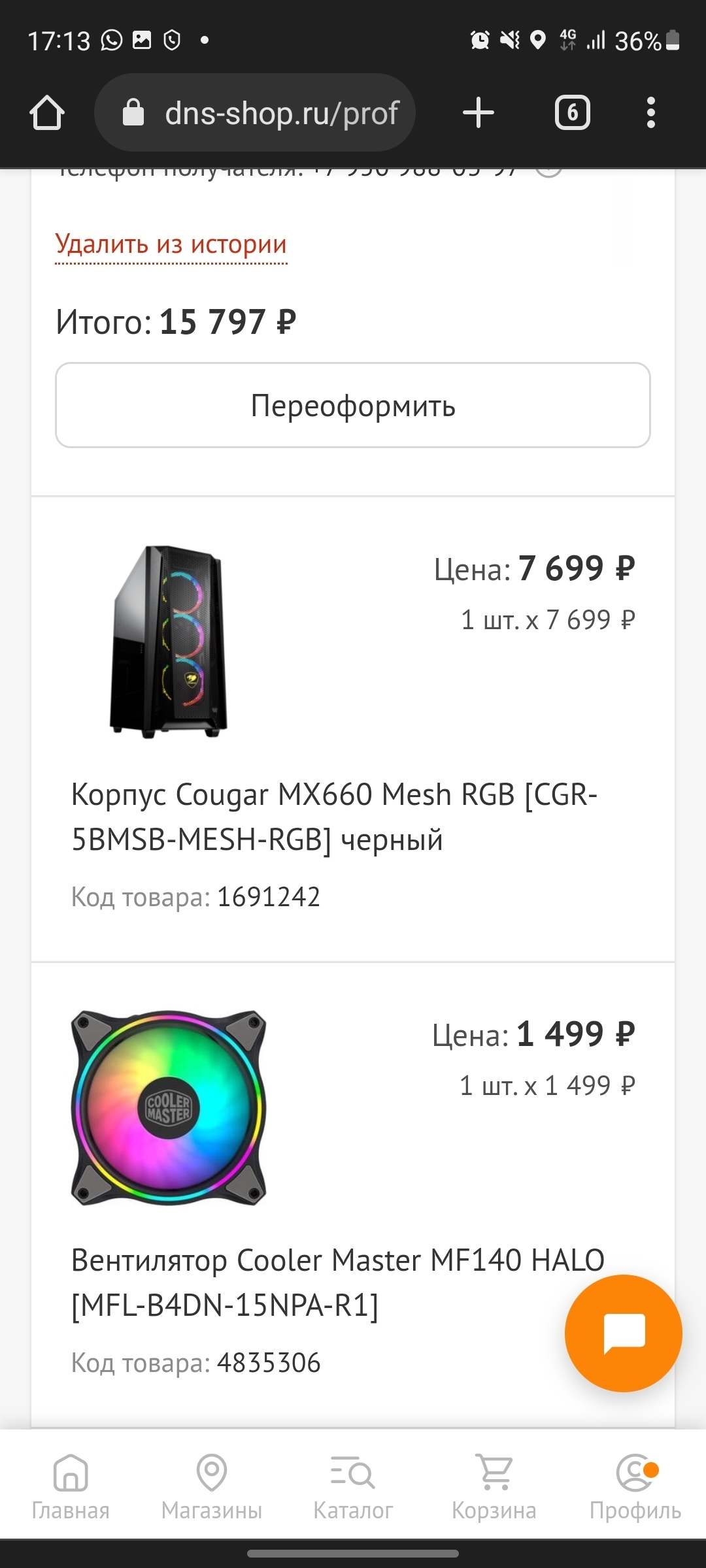The height and width of the screenshot is (1568, 706).
Task: Open the orange chat support bubble
Action: [x=623, y=1333]
